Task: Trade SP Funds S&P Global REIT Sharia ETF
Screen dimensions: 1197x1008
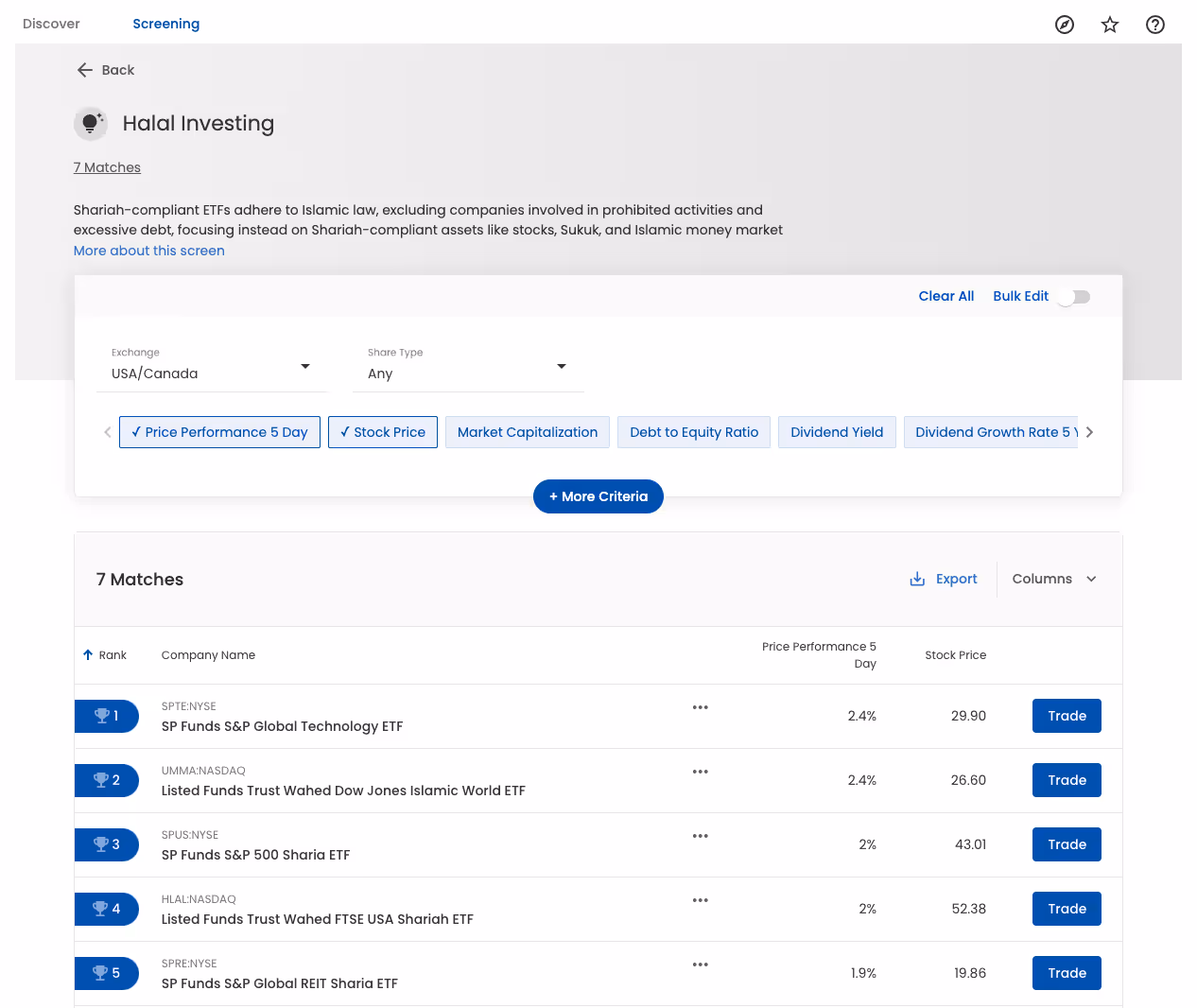Action: [x=1067, y=973]
